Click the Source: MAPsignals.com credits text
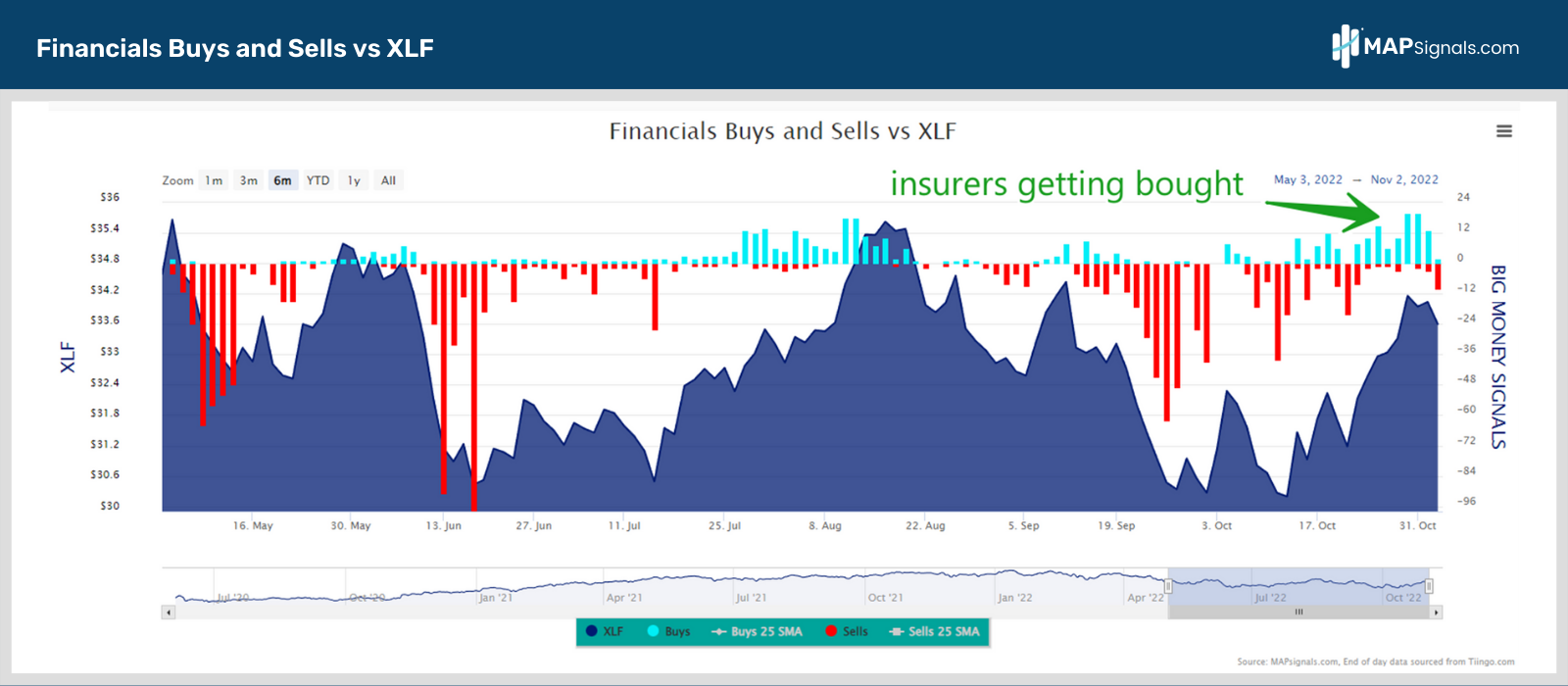1568x686 pixels. (x=1376, y=661)
